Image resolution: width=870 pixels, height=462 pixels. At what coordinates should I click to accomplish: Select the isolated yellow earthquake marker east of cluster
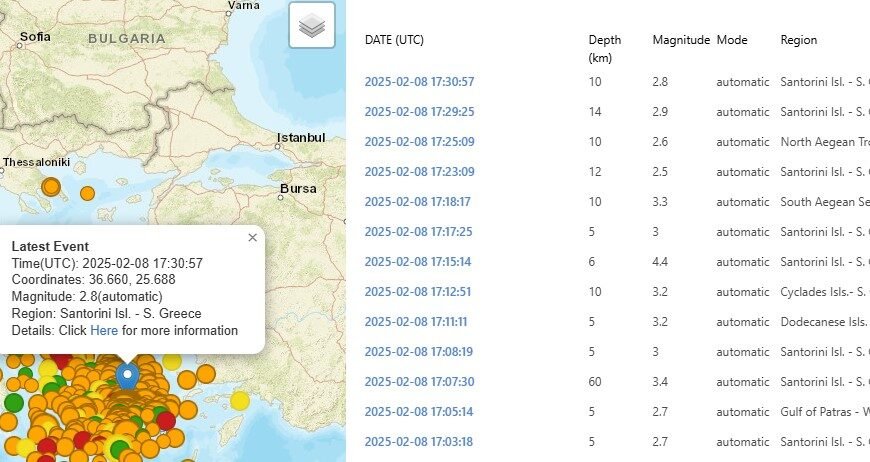pos(239,401)
